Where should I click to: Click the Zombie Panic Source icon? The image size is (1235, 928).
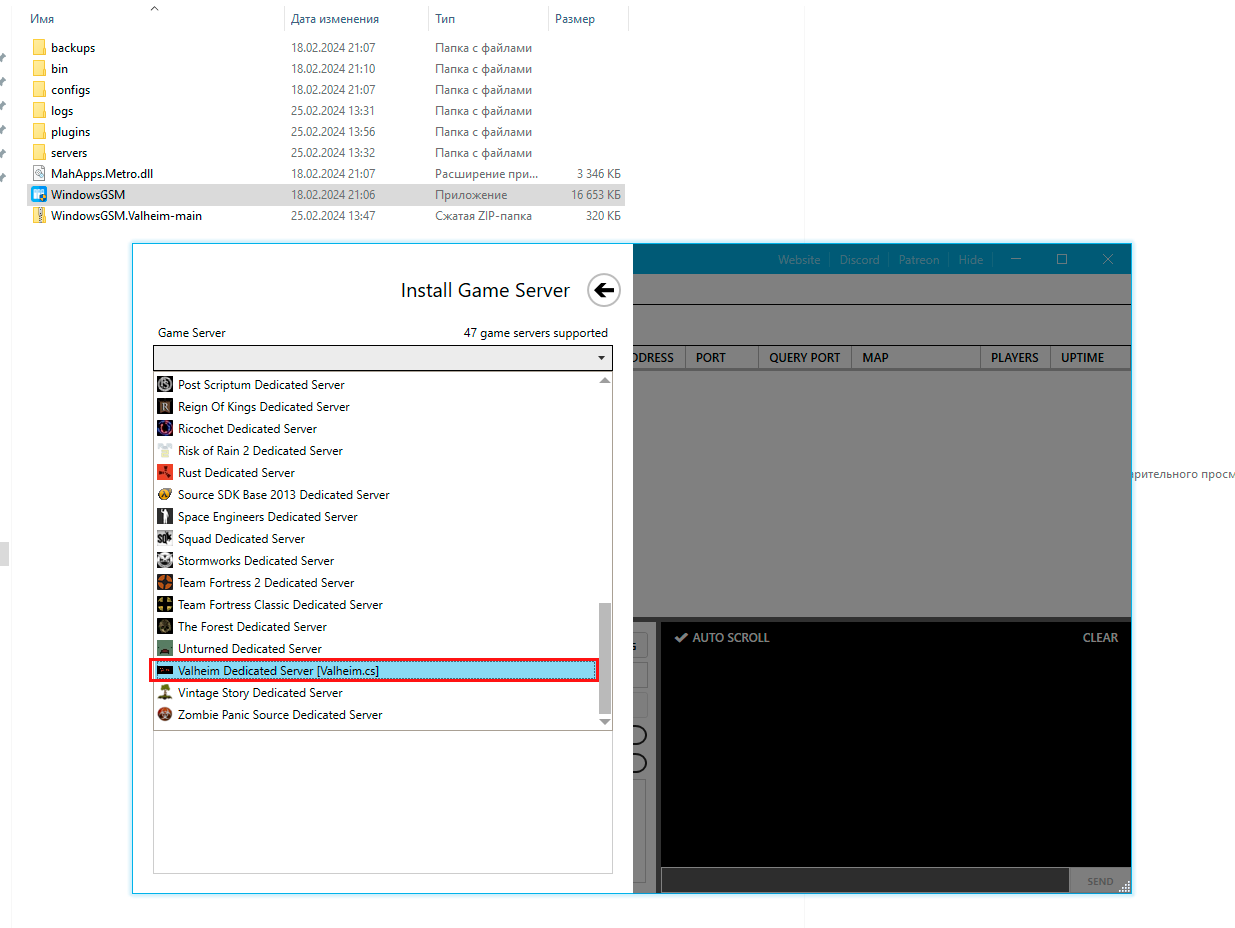click(x=165, y=714)
